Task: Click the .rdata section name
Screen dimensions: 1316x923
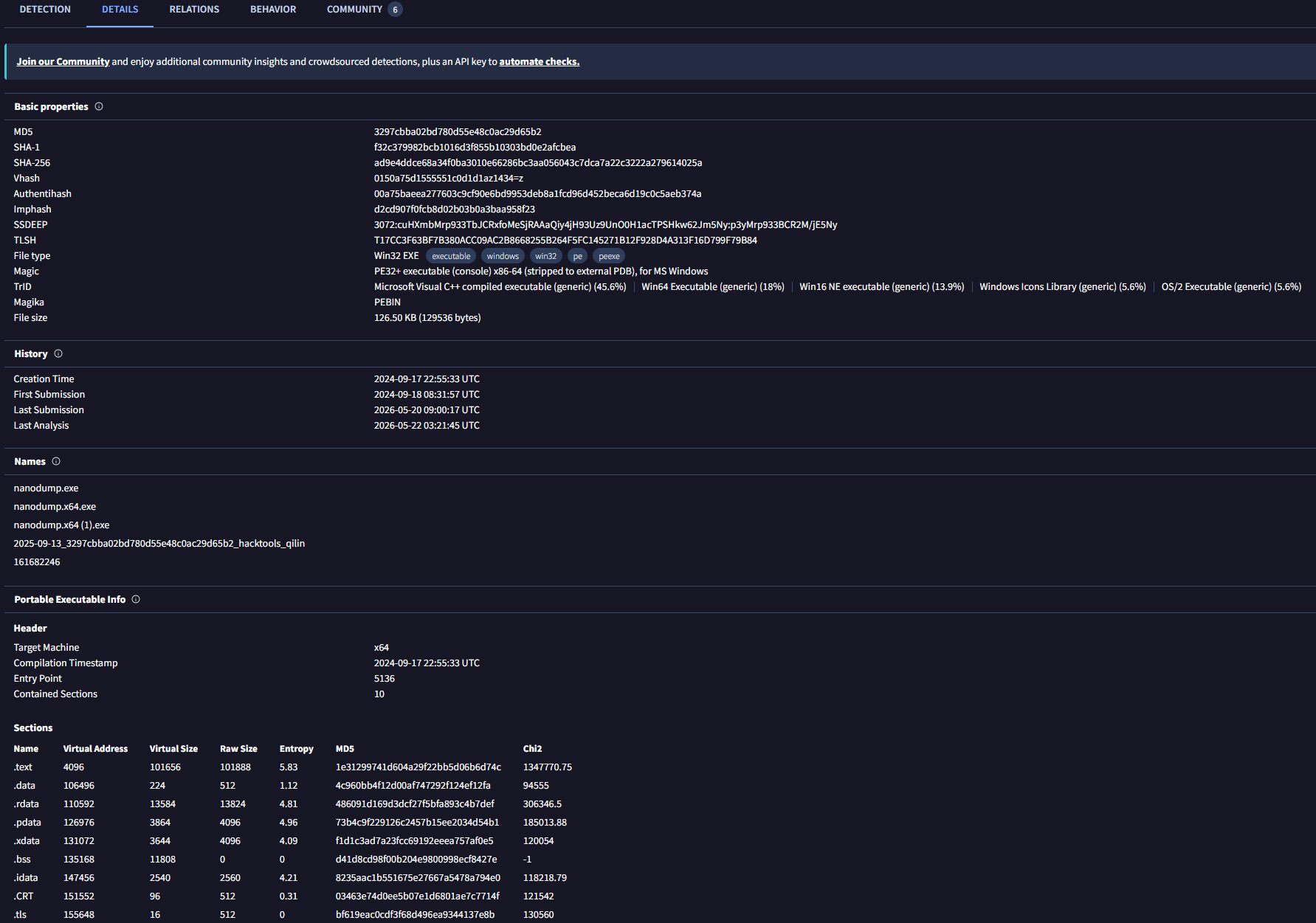Action: click(x=27, y=804)
